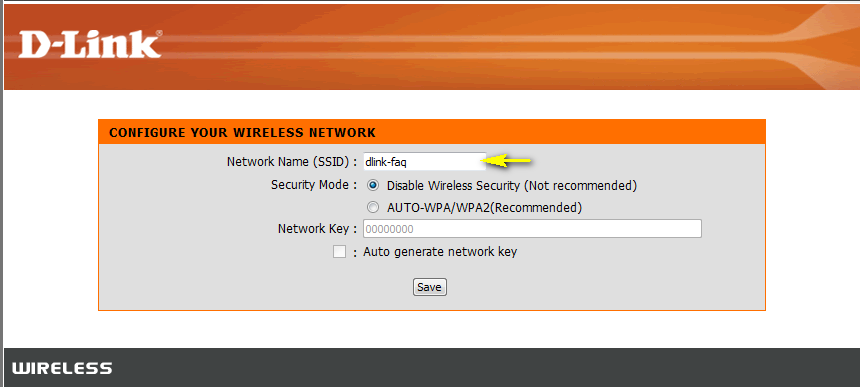The image size is (861, 387).
Task: Click the "Configure Your Wireless Network" header
Action: 242,132
